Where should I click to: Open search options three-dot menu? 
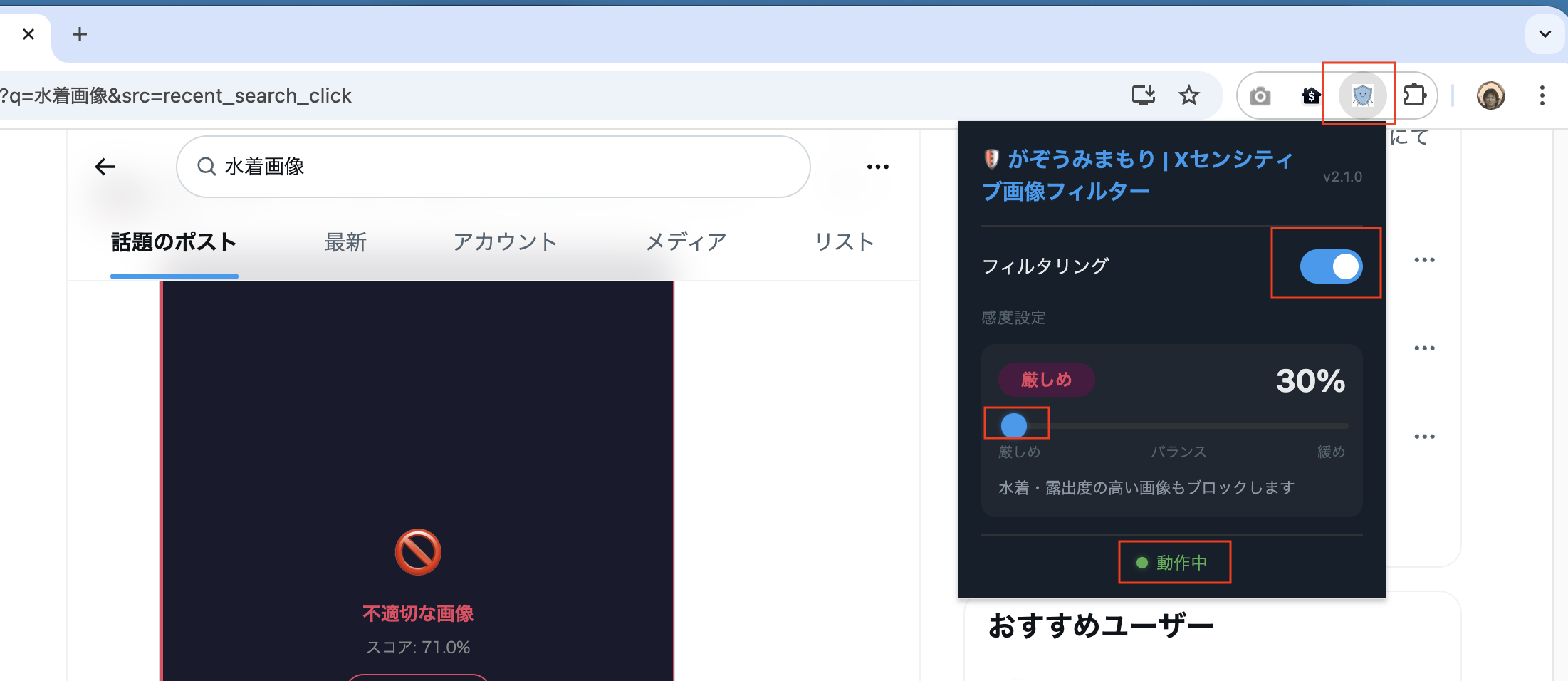[877, 167]
